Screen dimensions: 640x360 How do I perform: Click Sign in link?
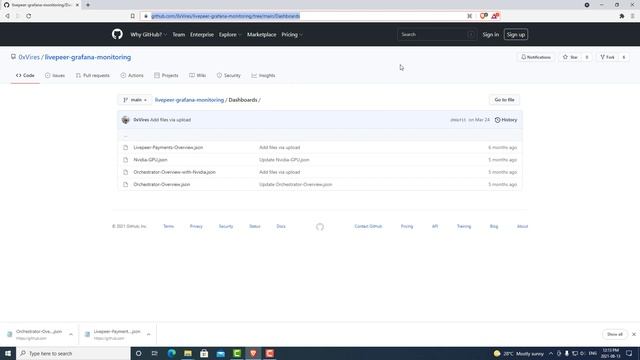point(491,35)
